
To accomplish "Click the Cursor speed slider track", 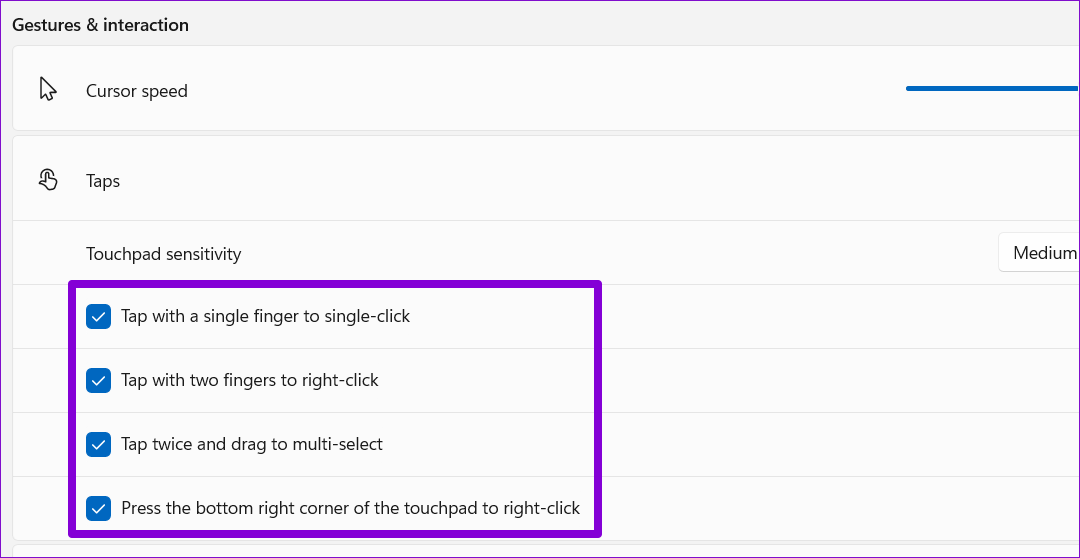I will (990, 88).
